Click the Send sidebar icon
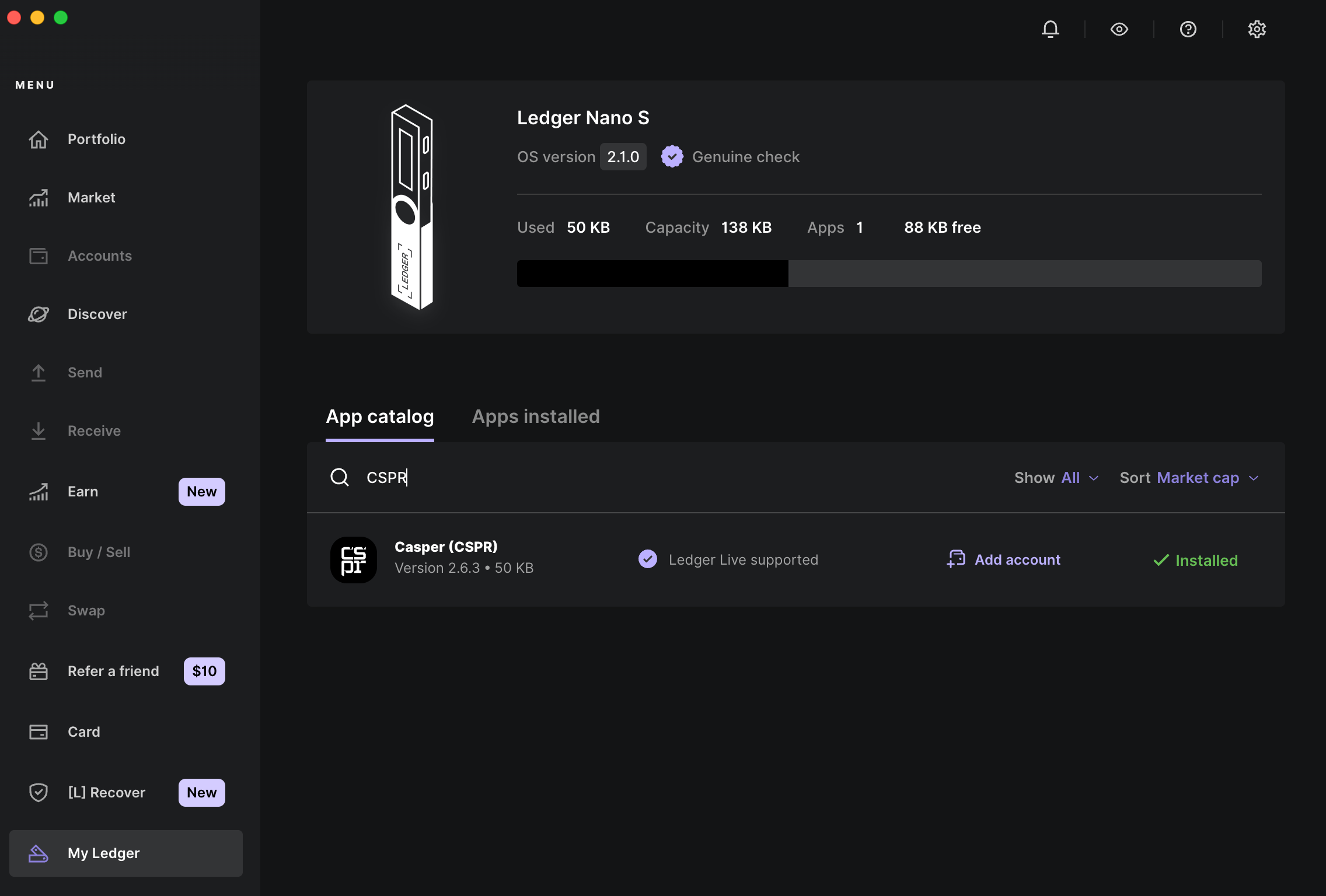1326x896 pixels. (38, 372)
